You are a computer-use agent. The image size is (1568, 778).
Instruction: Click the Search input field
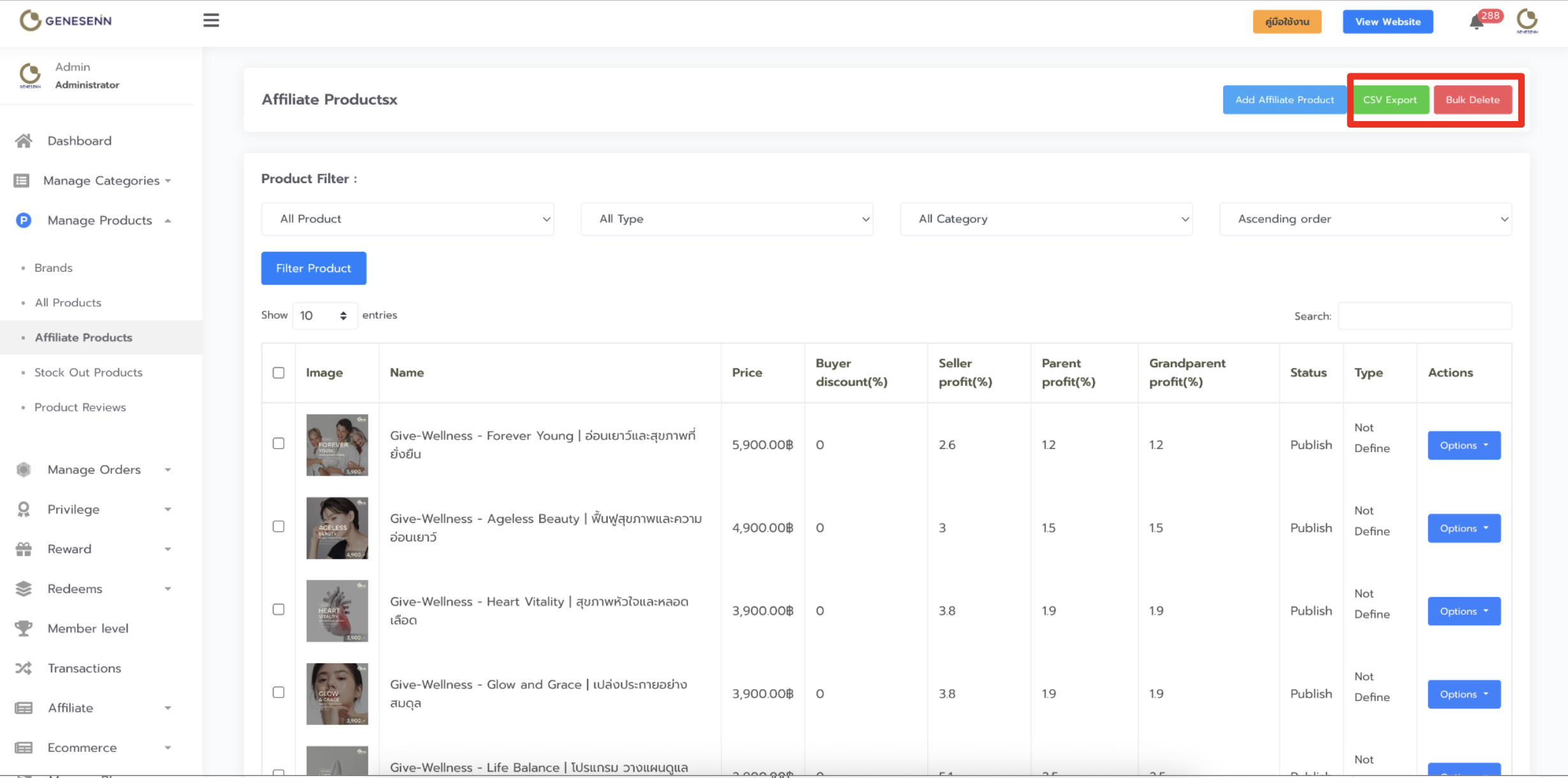point(1424,316)
